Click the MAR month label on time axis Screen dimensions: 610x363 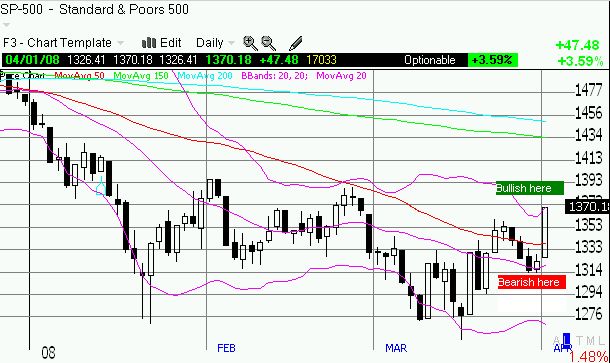click(396, 348)
